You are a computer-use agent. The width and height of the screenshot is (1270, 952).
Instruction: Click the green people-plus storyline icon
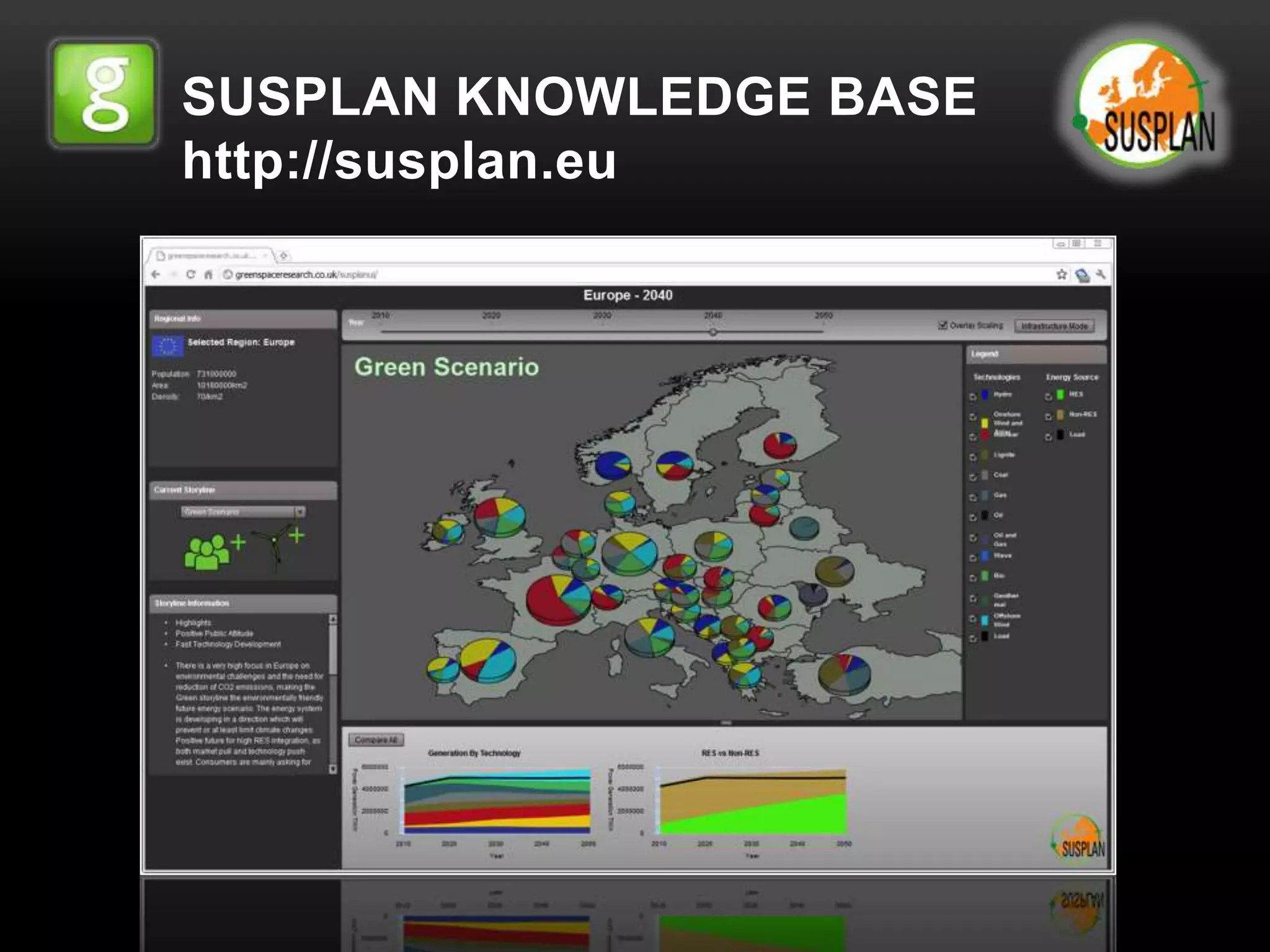pyautogui.click(x=215, y=551)
